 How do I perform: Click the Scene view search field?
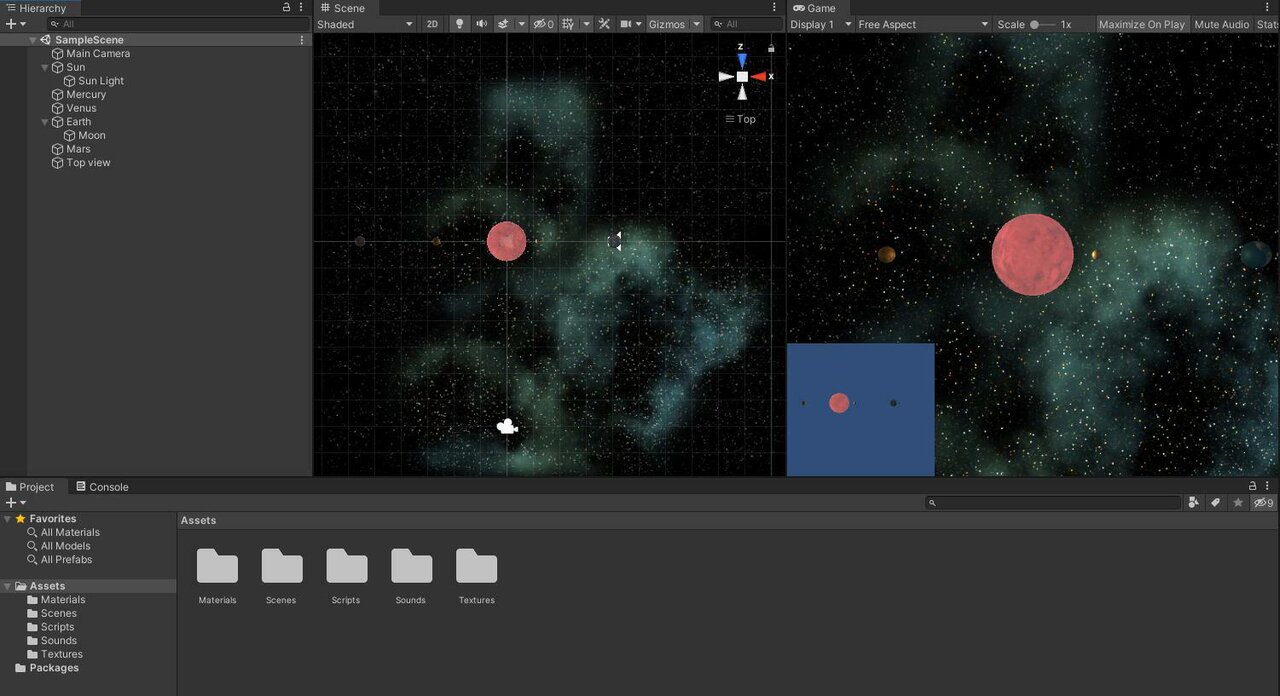point(745,24)
